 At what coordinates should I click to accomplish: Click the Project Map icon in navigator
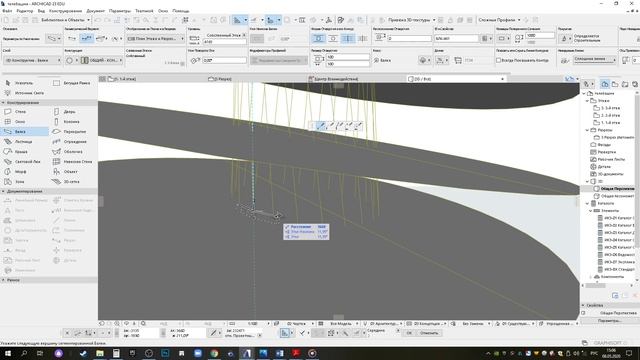(604, 84)
